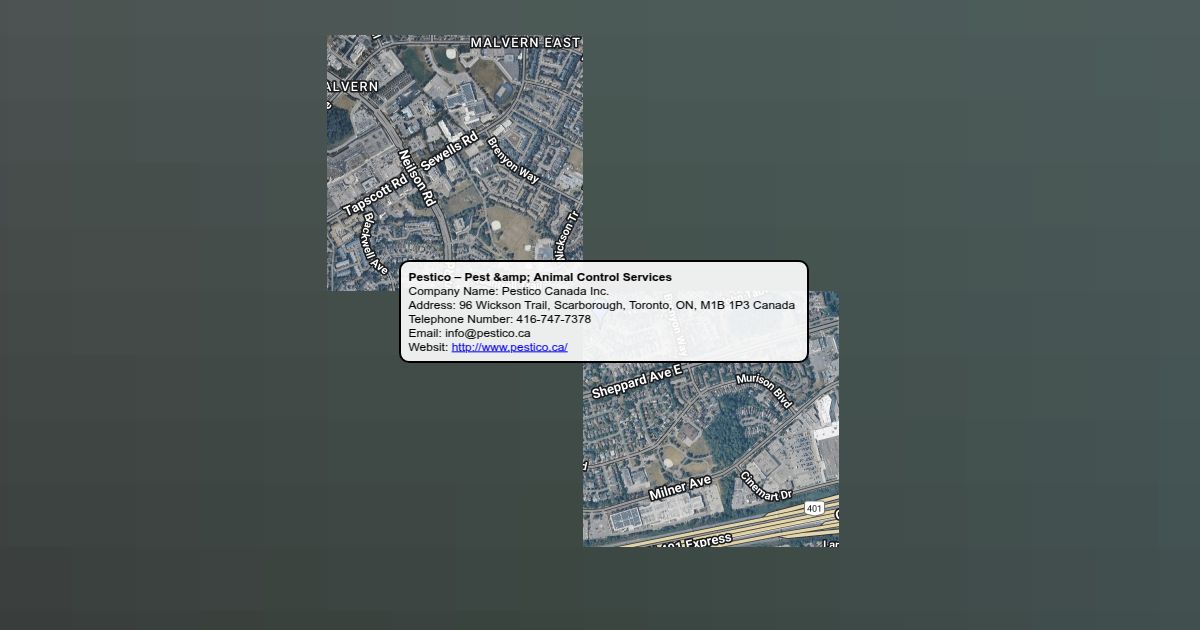Click the Brenyon Way street label
Image resolution: width=1200 pixels, height=630 pixels.
tap(513, 160)
